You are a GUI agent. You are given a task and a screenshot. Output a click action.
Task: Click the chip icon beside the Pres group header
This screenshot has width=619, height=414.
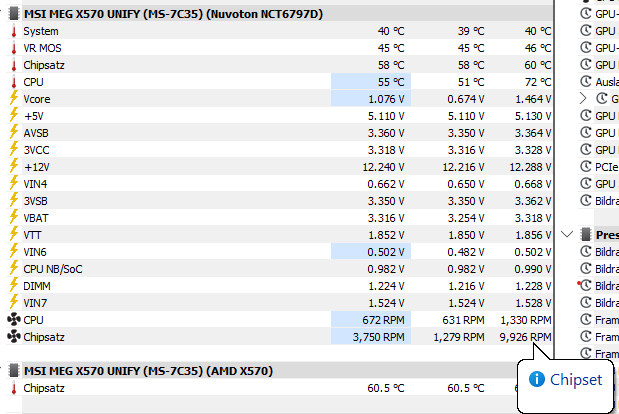tap(586, 234)
